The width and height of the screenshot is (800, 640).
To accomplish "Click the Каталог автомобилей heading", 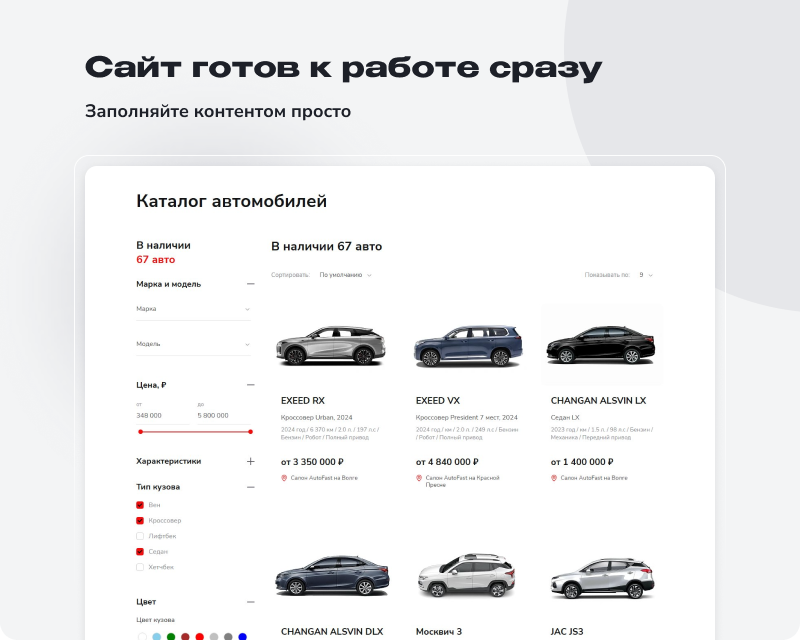I will [232, 201].
